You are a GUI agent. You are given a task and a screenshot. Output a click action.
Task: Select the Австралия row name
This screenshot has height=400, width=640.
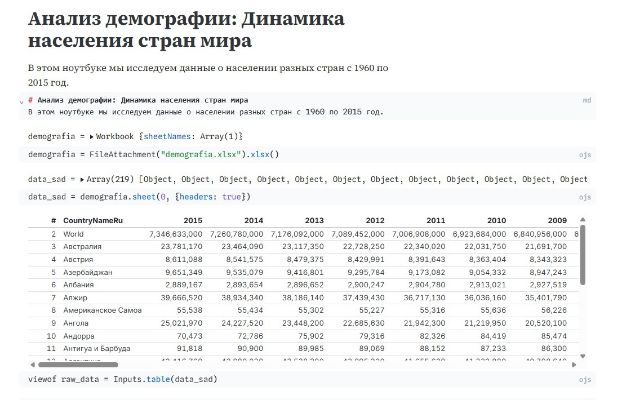click(82, 247)
